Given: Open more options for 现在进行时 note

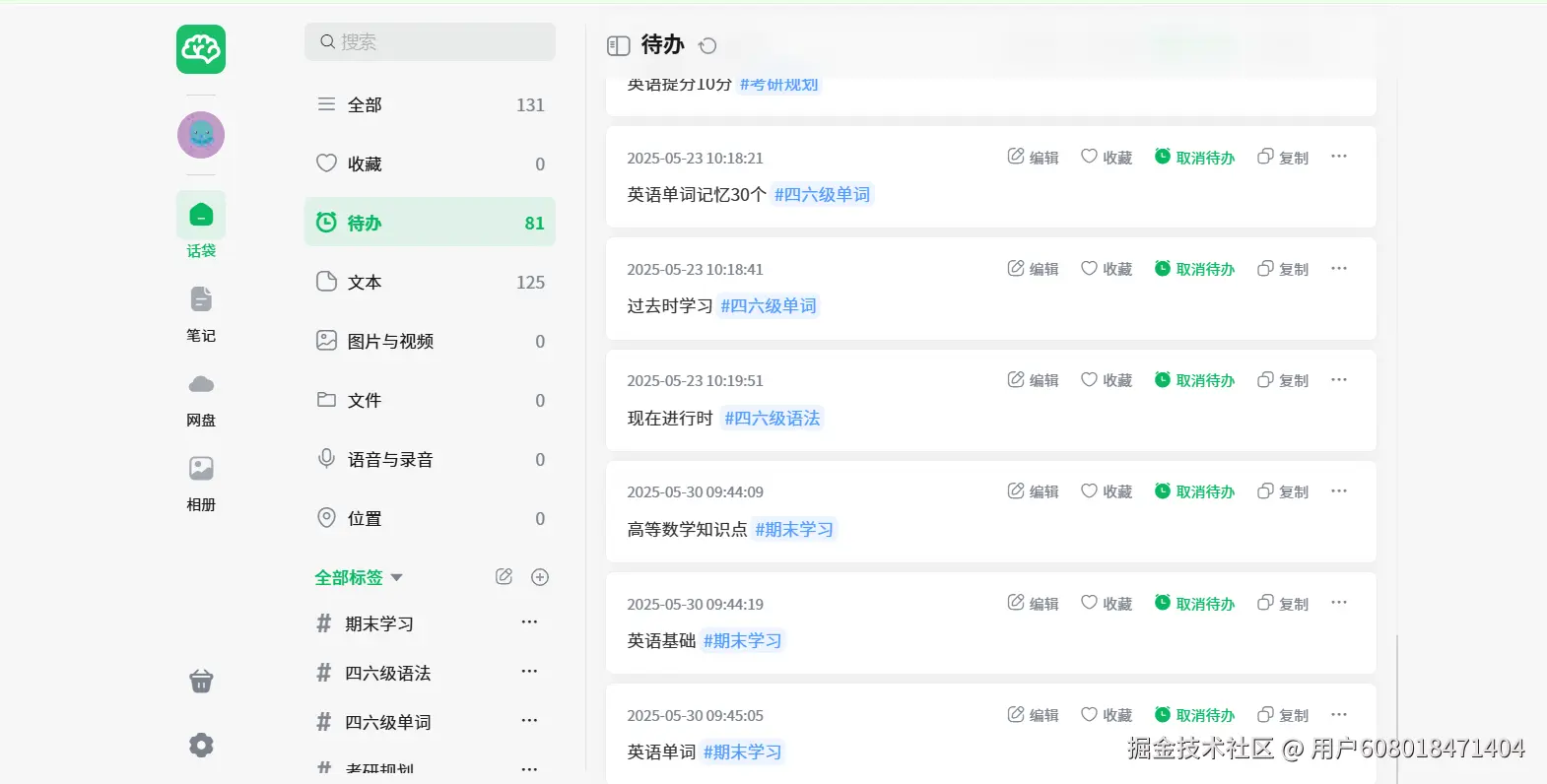Looking at the screenshot, I should pos(1338,380).
